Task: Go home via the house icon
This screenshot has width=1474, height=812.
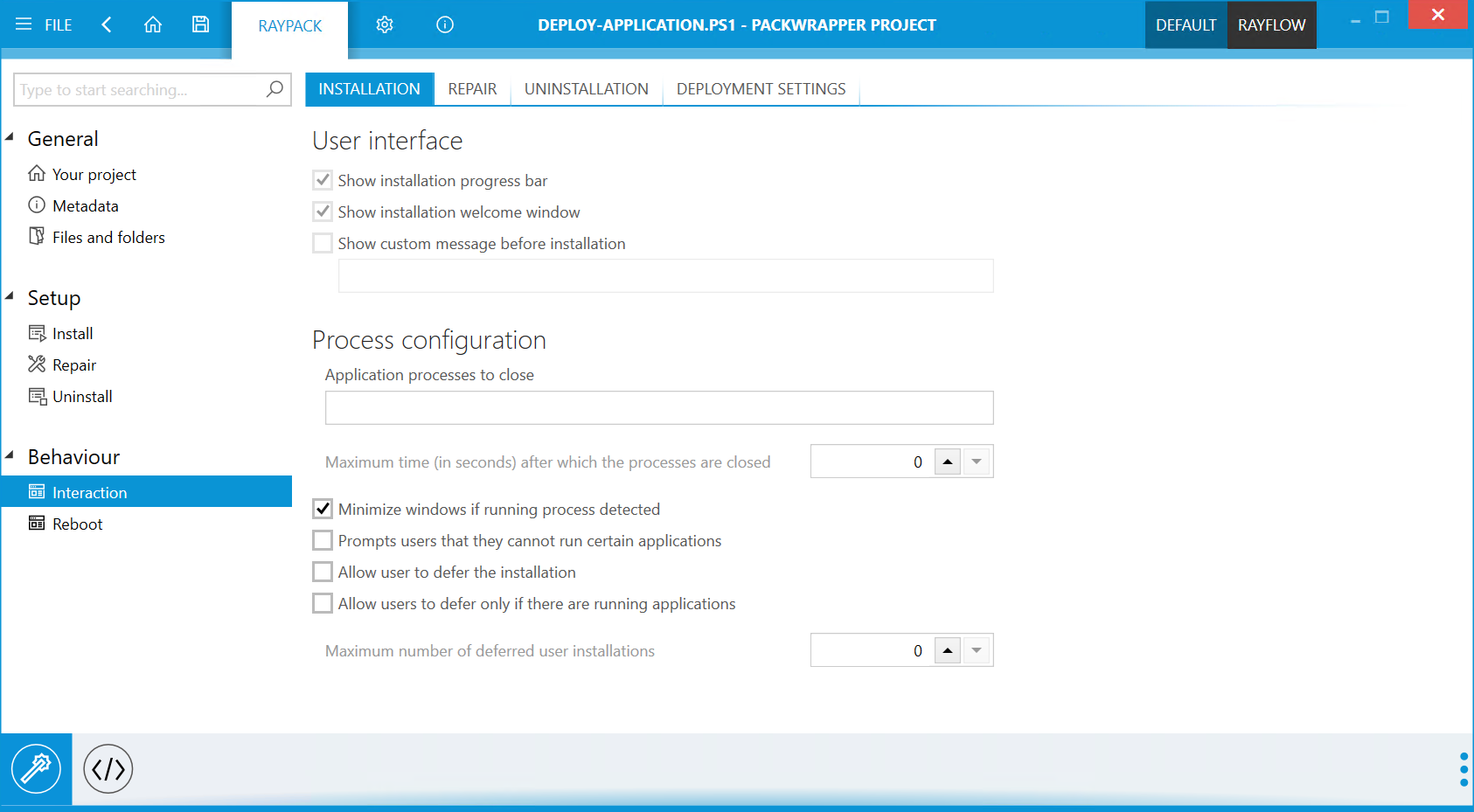Action: pos(153,24)
